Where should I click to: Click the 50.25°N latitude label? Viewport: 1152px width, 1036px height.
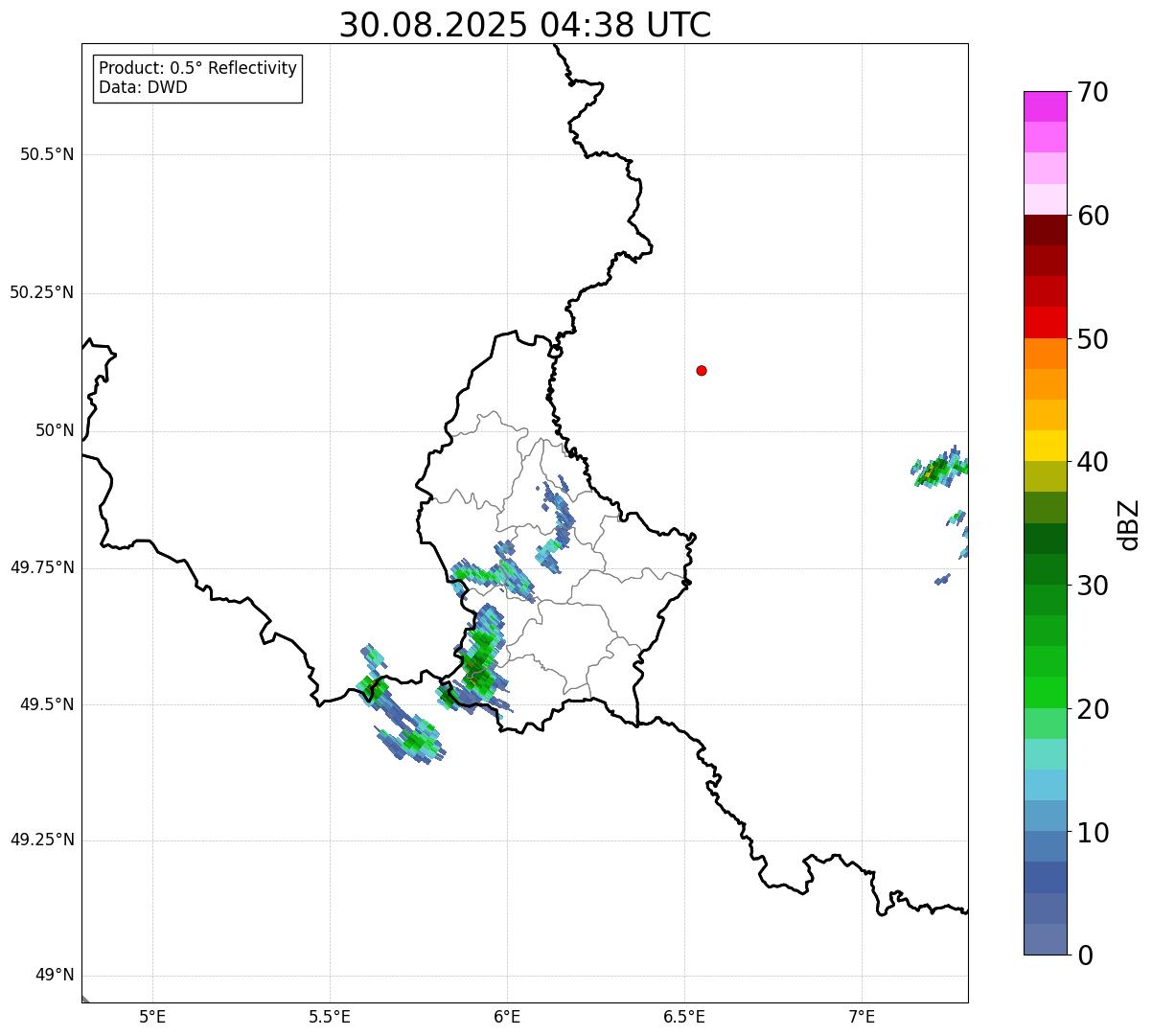click(41, 292)
